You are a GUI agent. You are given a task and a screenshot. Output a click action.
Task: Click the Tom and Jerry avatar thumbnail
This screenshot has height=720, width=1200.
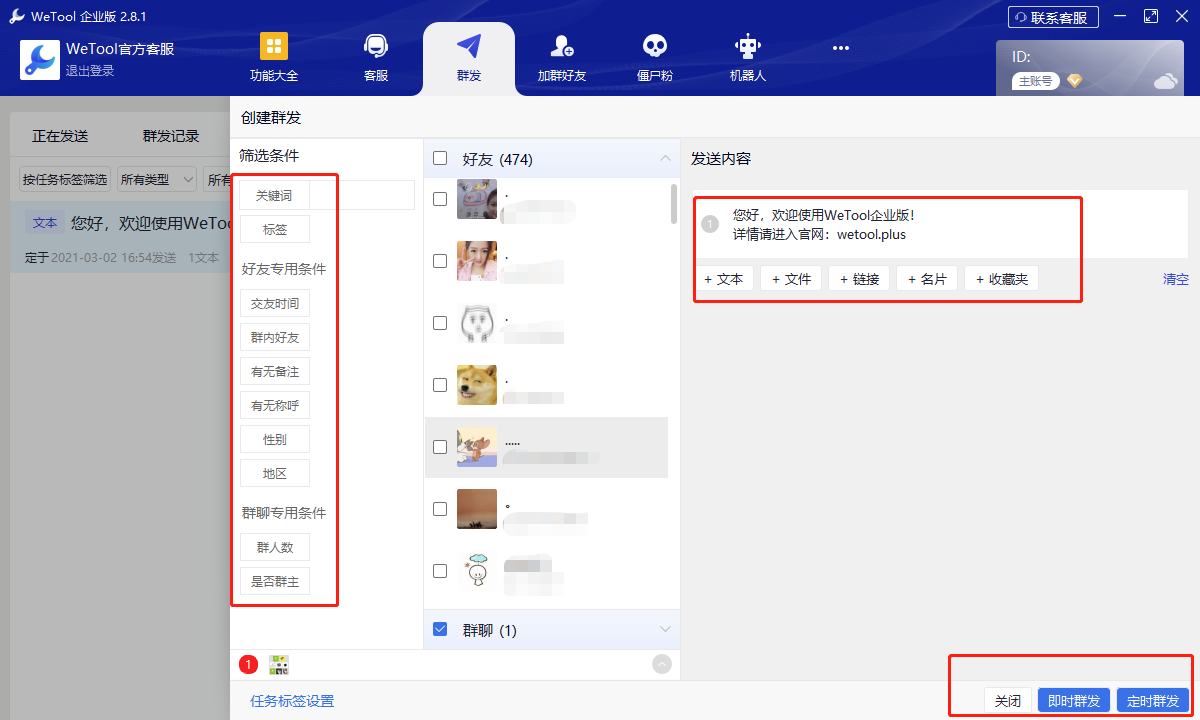(477, 446)
